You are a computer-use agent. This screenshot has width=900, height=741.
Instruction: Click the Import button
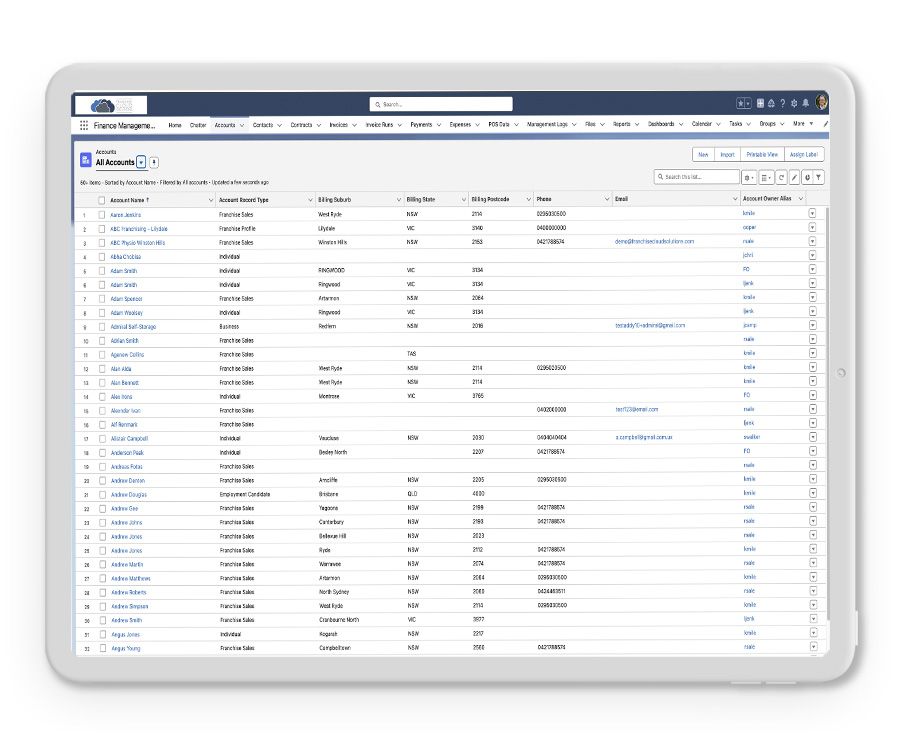coord(727,154)
